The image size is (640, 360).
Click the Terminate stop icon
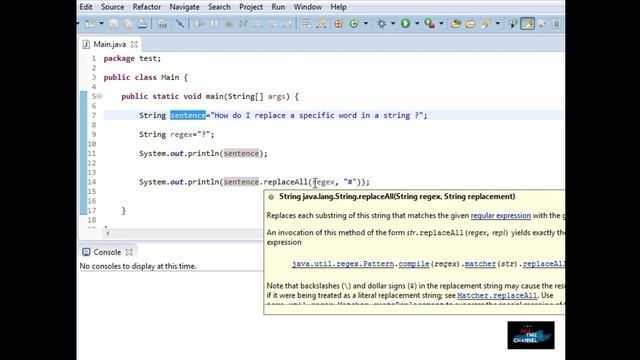click(x=229, y=24)
